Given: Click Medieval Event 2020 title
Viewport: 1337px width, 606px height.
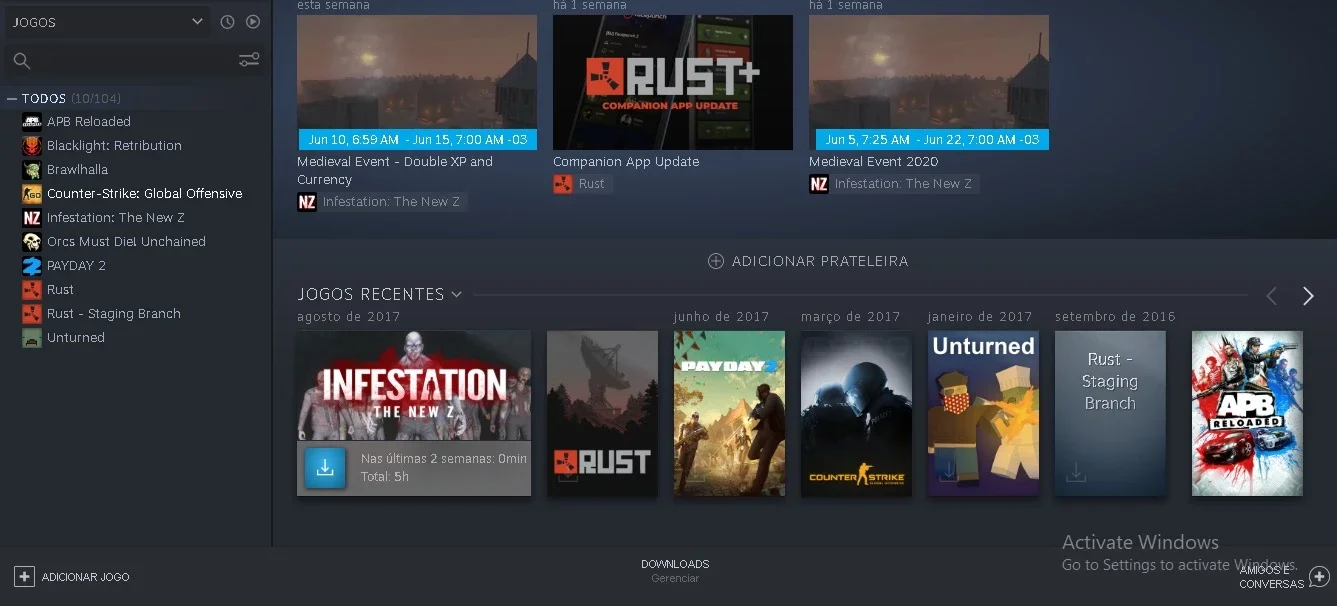Looking at the screenshot, I should 874,162.
